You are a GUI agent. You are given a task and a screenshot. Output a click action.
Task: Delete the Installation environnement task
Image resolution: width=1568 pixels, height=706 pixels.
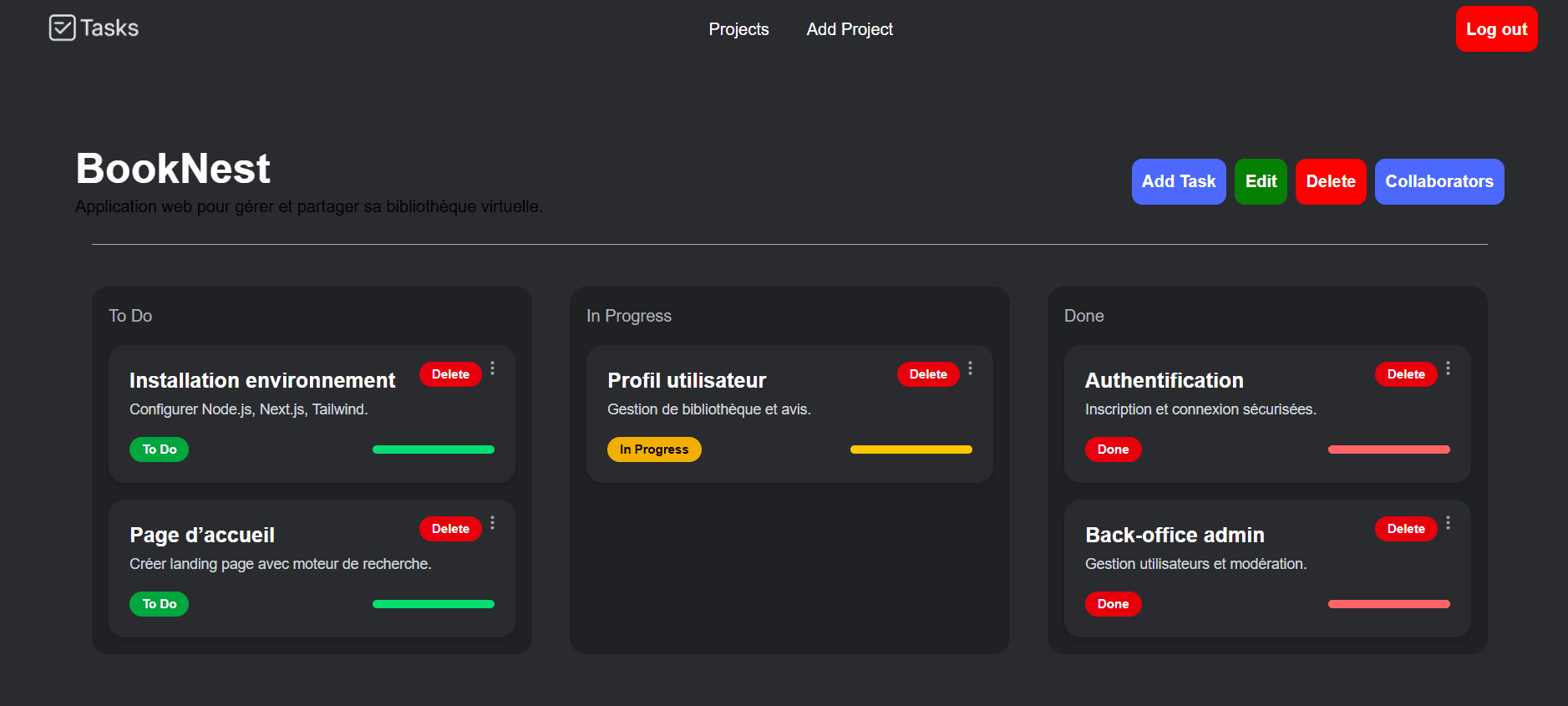click(450, 374)
